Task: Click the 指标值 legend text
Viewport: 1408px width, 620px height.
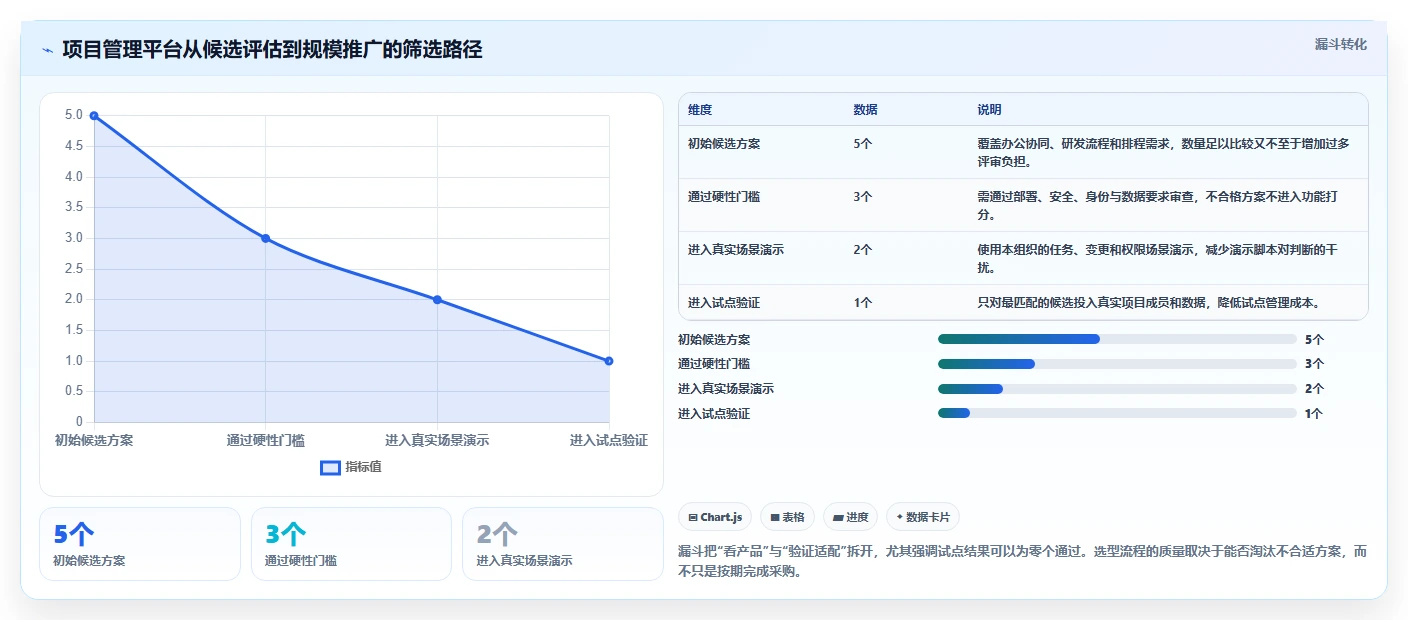Action: (364, 467)
